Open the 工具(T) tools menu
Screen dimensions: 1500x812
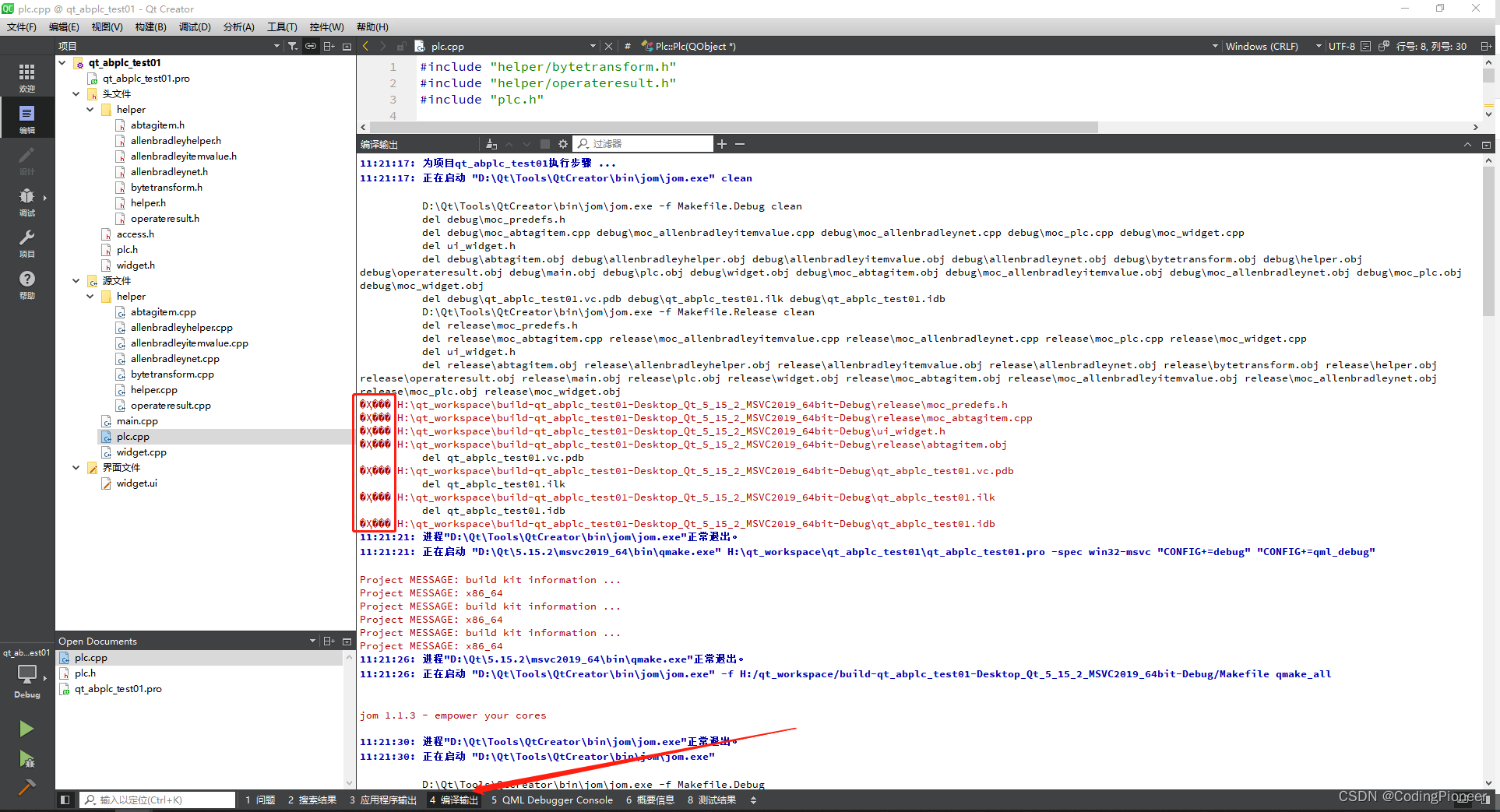pyautogui.click(x=282, y=27)
